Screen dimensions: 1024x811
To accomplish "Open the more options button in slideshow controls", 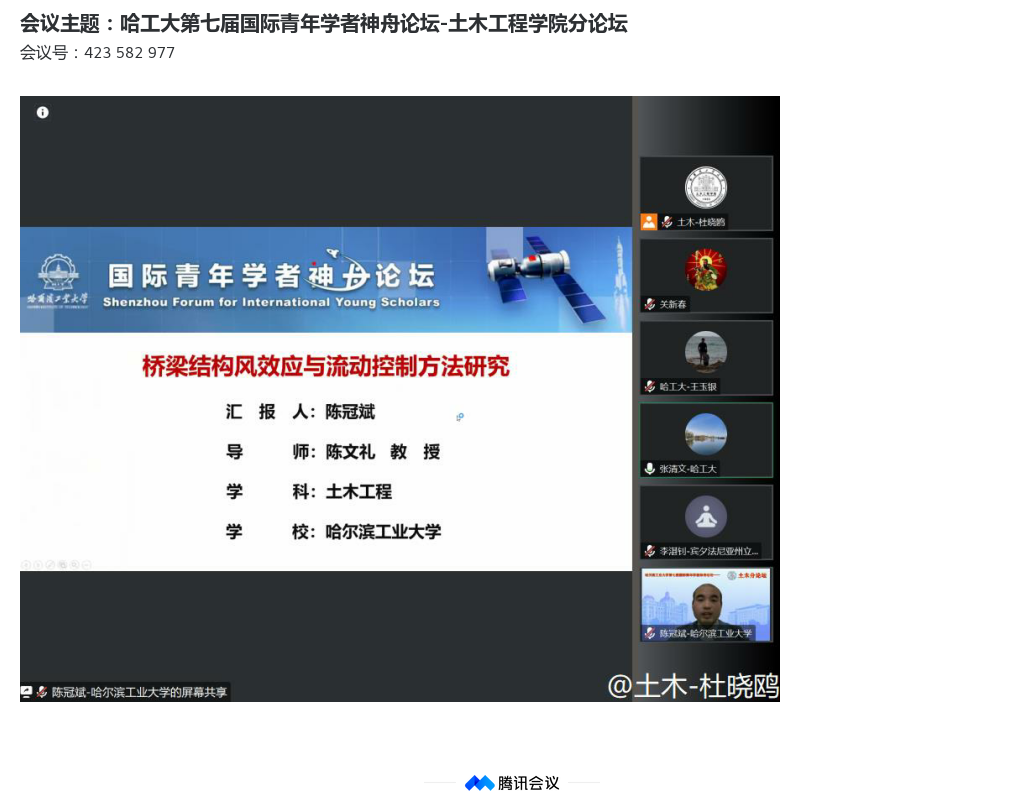I will point(87,565).
